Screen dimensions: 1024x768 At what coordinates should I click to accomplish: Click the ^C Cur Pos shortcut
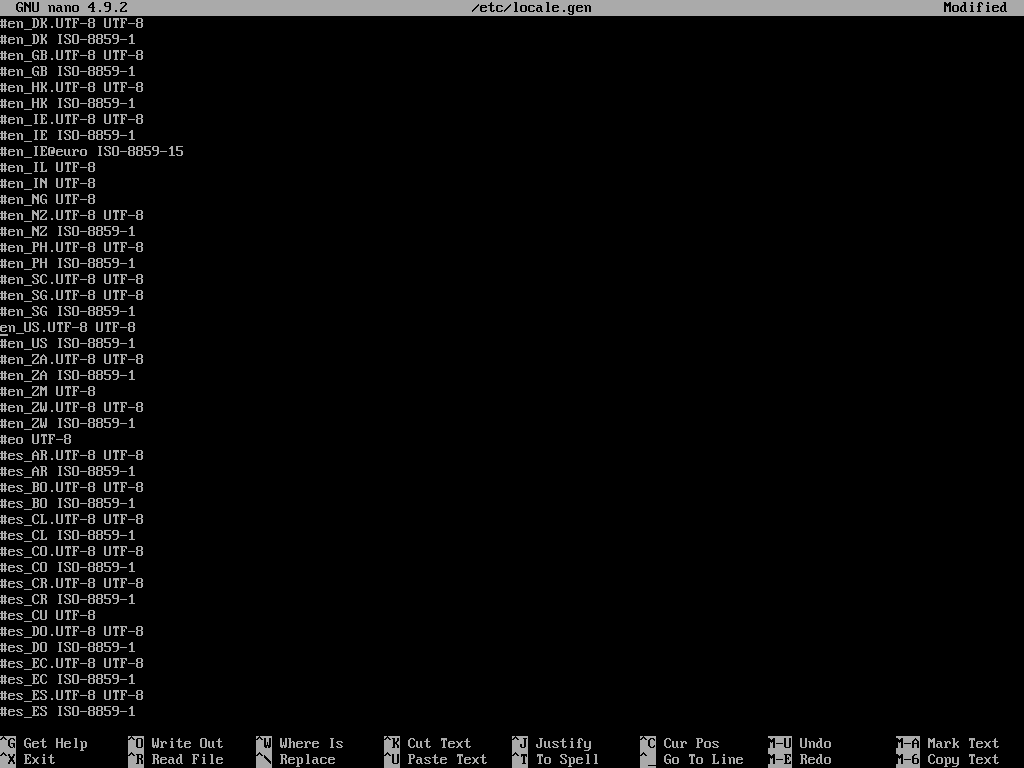680,743
